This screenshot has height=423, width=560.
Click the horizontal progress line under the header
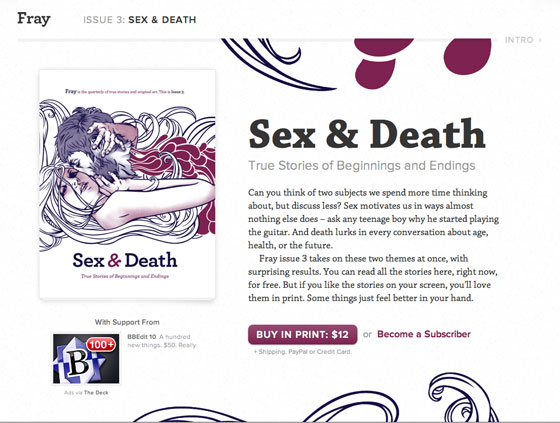(x=257, y=40)
